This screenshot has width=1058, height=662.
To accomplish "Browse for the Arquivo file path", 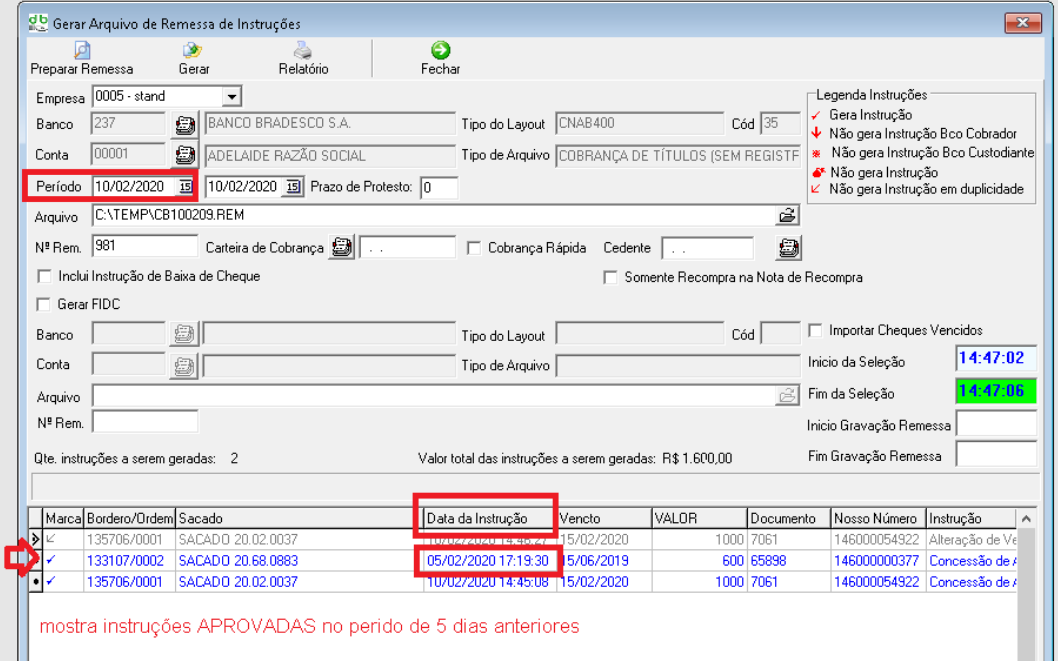I will tap(788, 216).
